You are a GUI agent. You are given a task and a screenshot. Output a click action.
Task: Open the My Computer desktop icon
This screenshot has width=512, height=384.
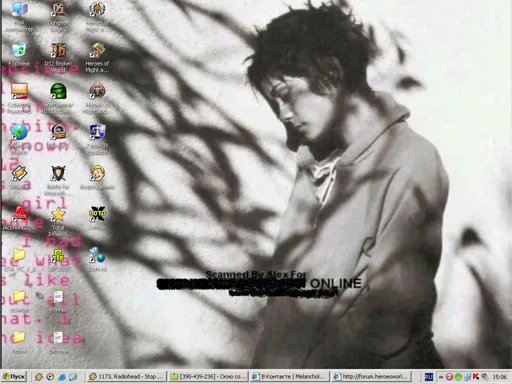[19, 9]
